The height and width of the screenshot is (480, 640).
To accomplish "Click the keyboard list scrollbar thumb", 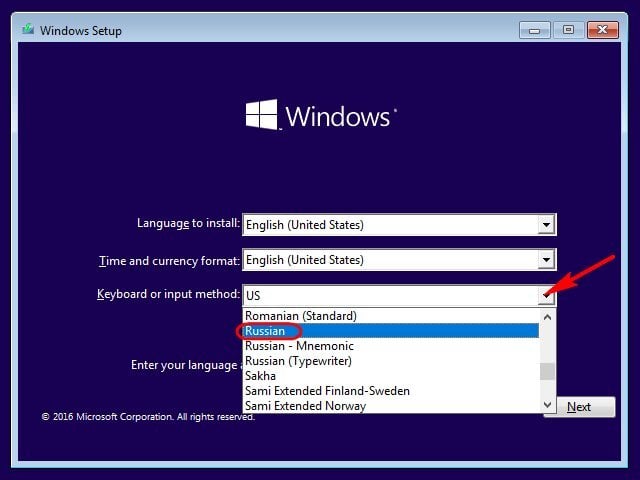I will (547, 371).
